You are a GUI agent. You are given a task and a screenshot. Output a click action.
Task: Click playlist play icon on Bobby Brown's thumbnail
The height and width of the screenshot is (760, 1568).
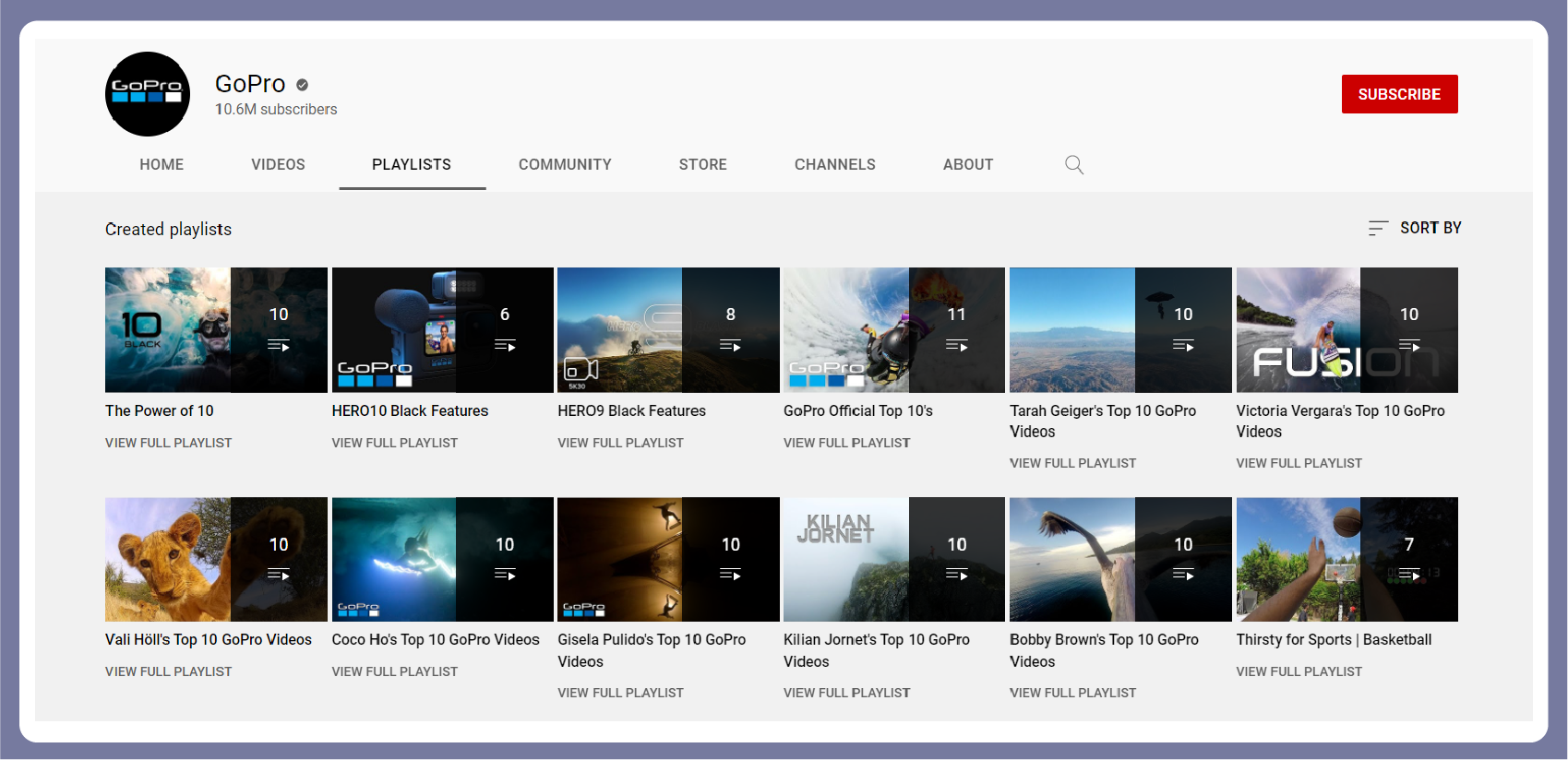[1183, 575]
